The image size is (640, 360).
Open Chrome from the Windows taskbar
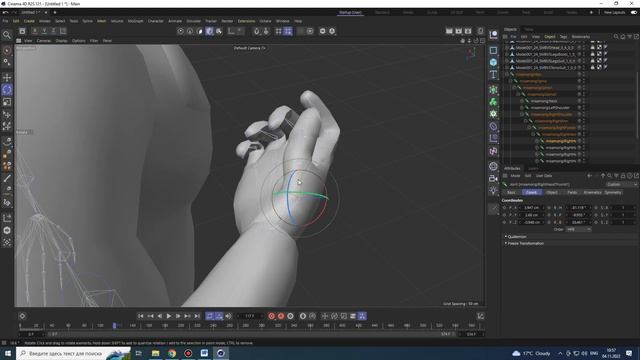pos(172,353)
